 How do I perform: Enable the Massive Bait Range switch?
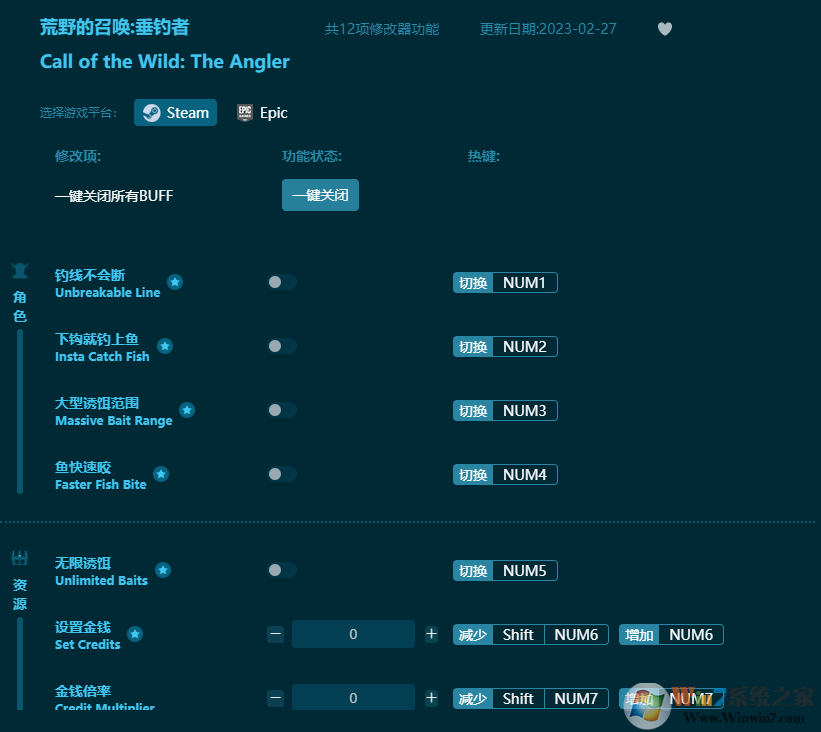click(282, 410)
